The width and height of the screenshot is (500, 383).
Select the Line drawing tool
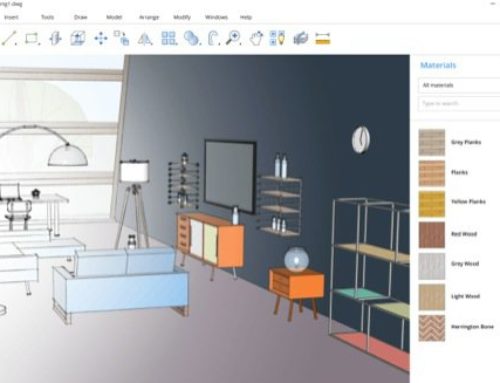coord(9,38)
